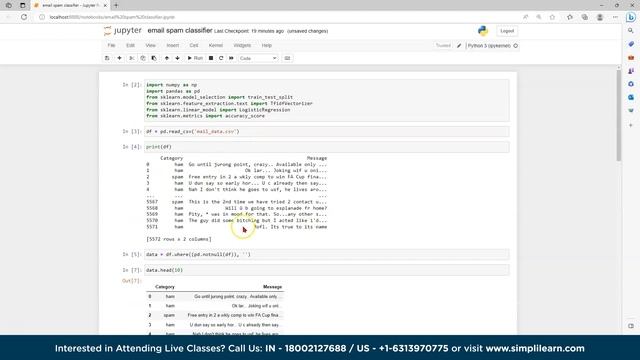Refresh the browser page
Image resolution: width=640 pixels, height=360 pixels.
(x=24, y=17)
